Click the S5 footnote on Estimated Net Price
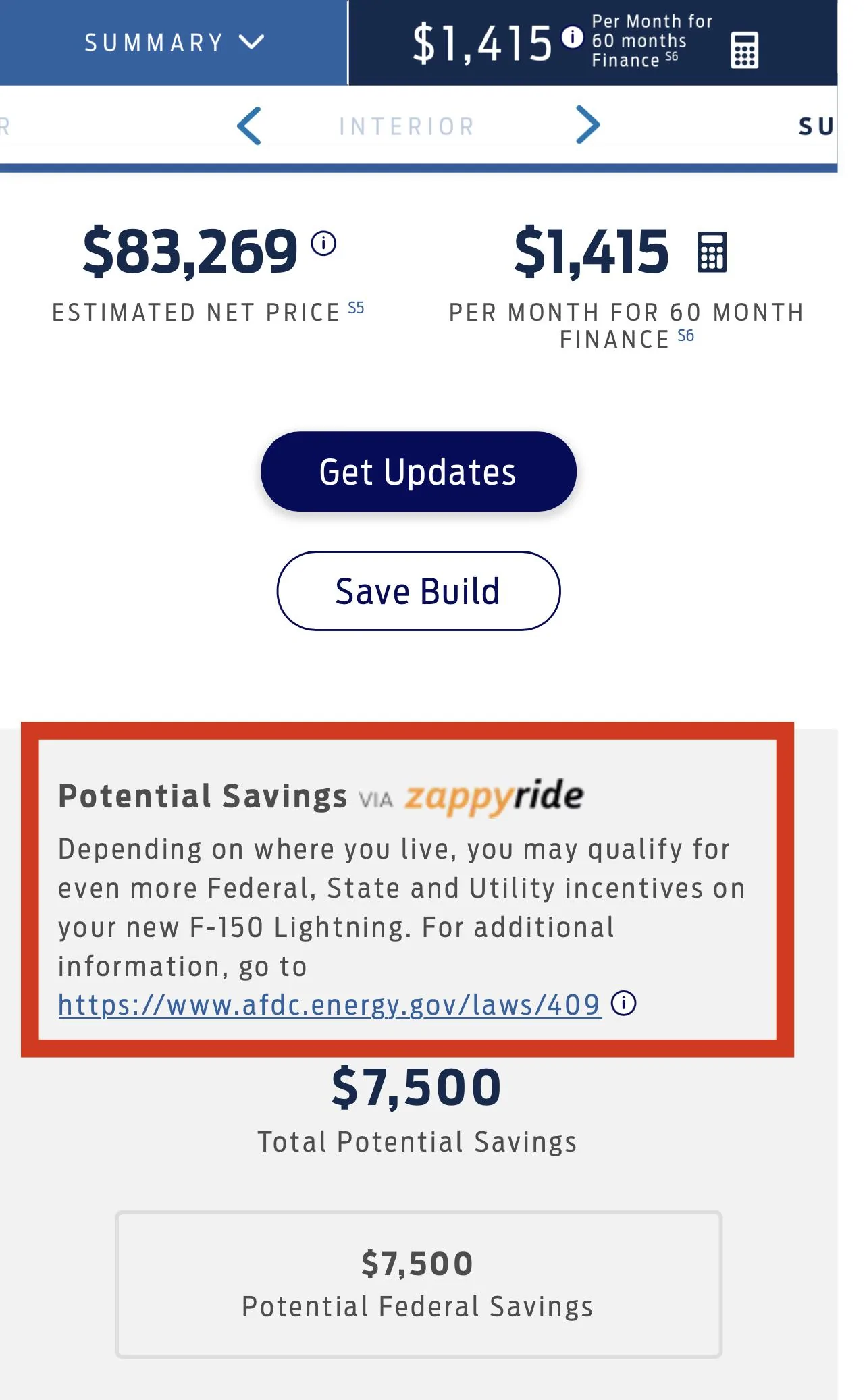Image resolution: width=867 pixels, height=1400 pixels. point(356,308)
